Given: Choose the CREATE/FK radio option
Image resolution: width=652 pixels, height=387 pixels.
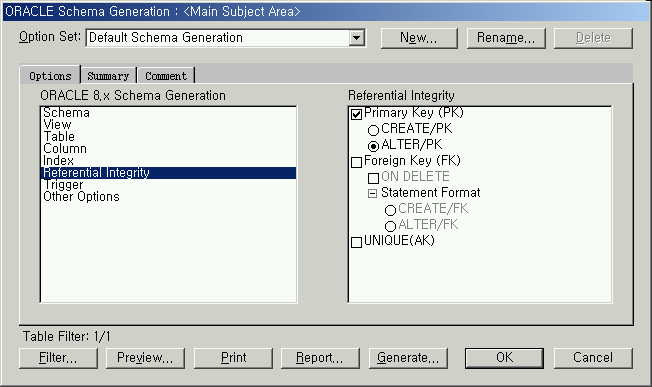Looking at the screenshot, I should pyautogui.click(x=390, y=210).
